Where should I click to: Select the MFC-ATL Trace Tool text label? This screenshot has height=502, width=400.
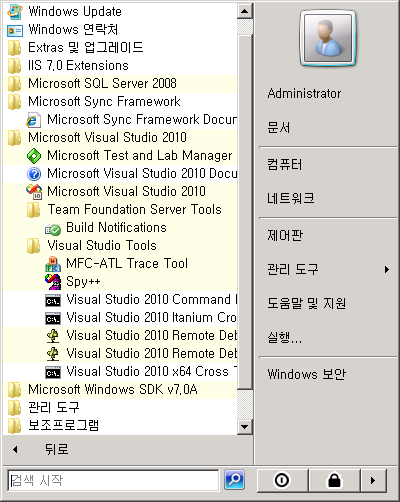tap(127, 264)
